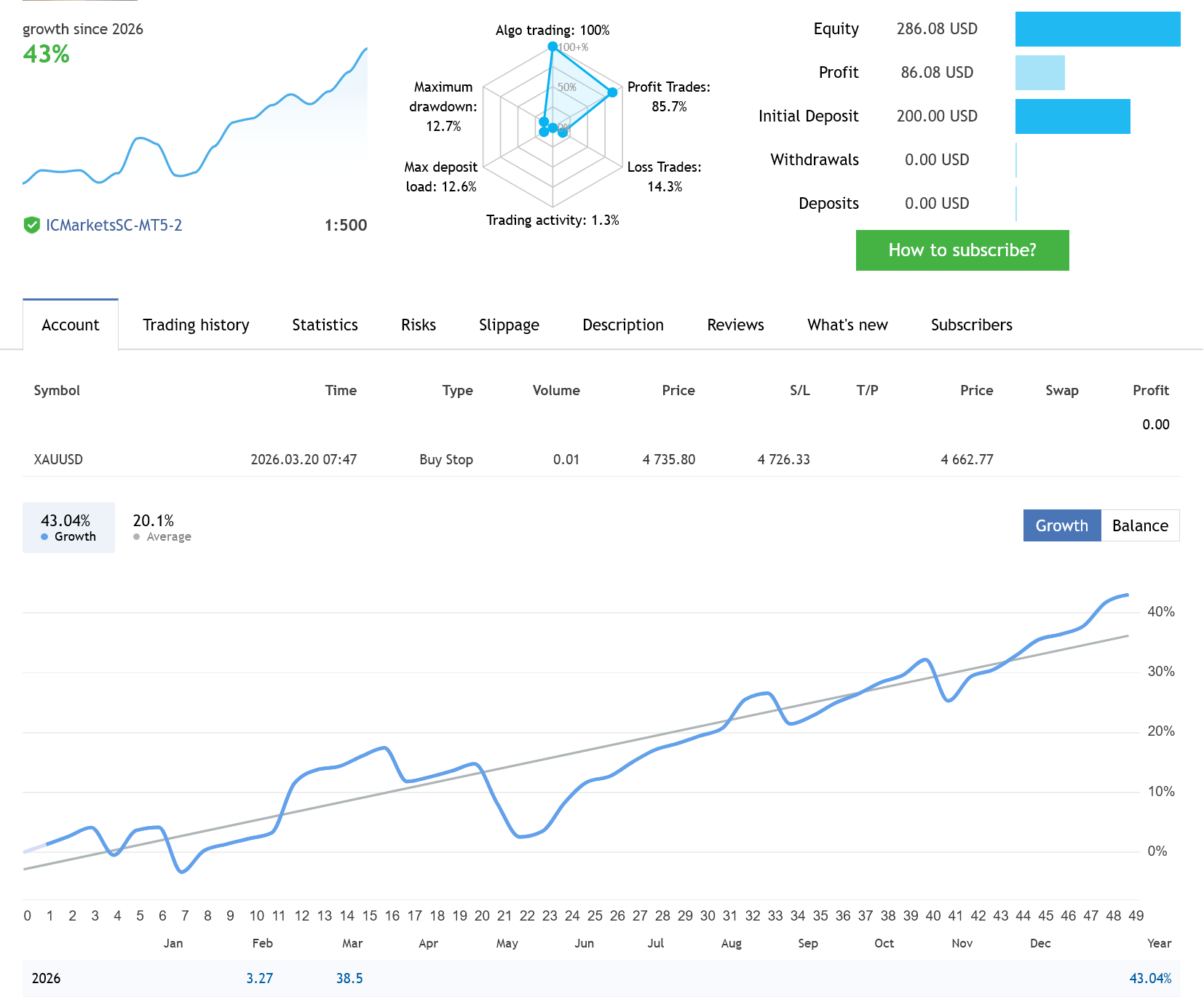The width and height of the screenshot is (1204, 1005).
Task: Click the Profit Trades radar chart point
Action: 612,92
